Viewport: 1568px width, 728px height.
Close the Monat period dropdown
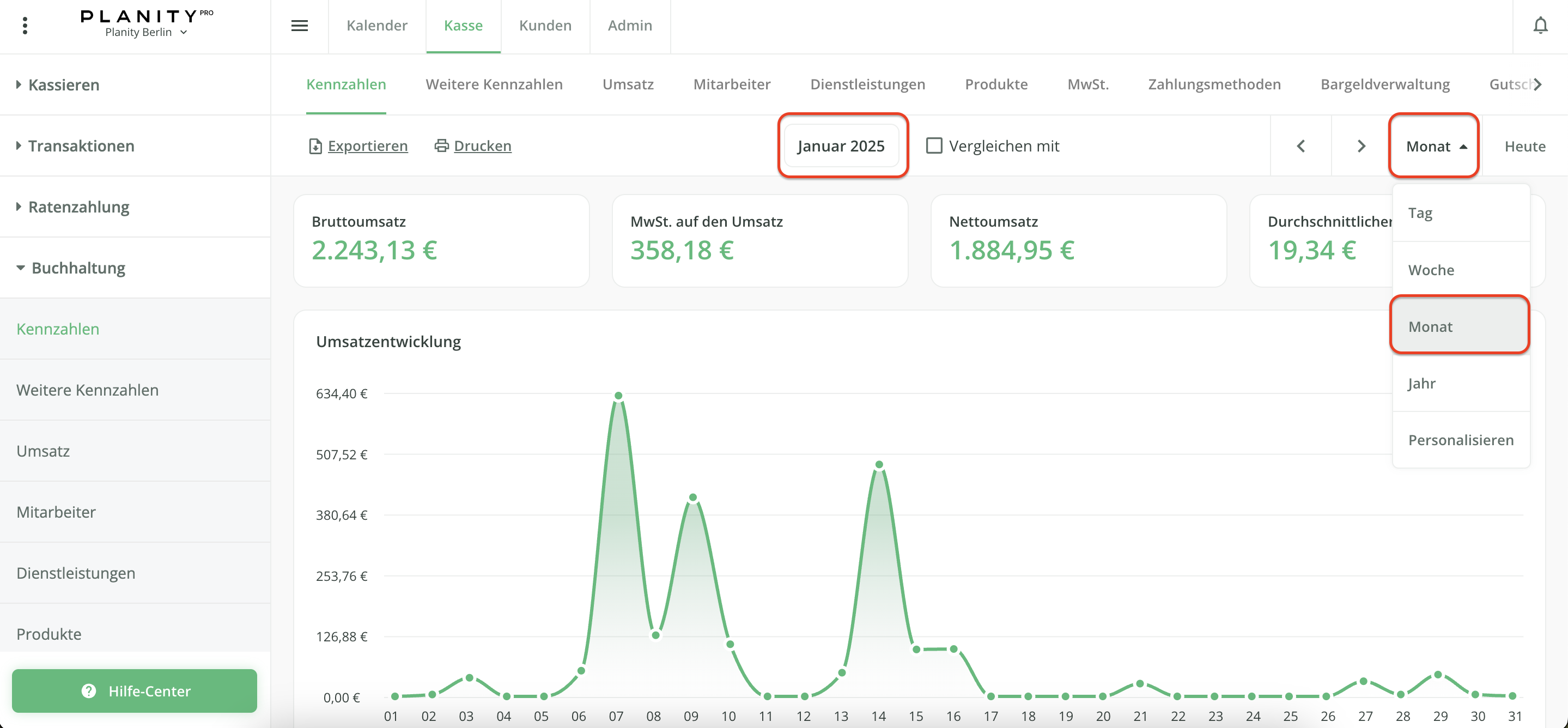1436,146
